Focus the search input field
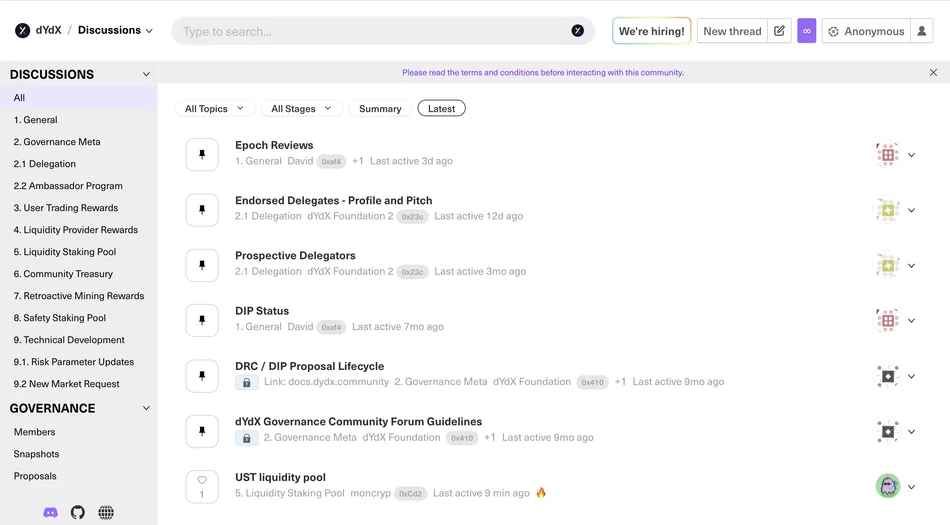 click(x=370, y=31)
